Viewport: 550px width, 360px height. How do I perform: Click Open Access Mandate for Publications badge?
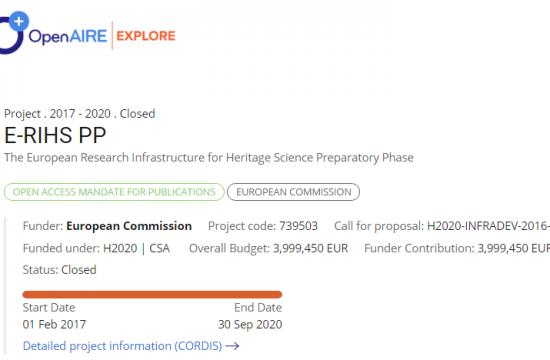pyautogui.click(x=114, y=192)
